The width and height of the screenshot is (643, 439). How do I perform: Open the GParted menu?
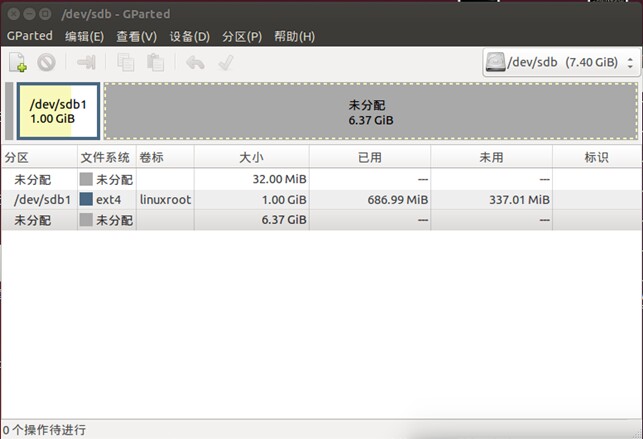pyautogui.click(x=29, y=36)
